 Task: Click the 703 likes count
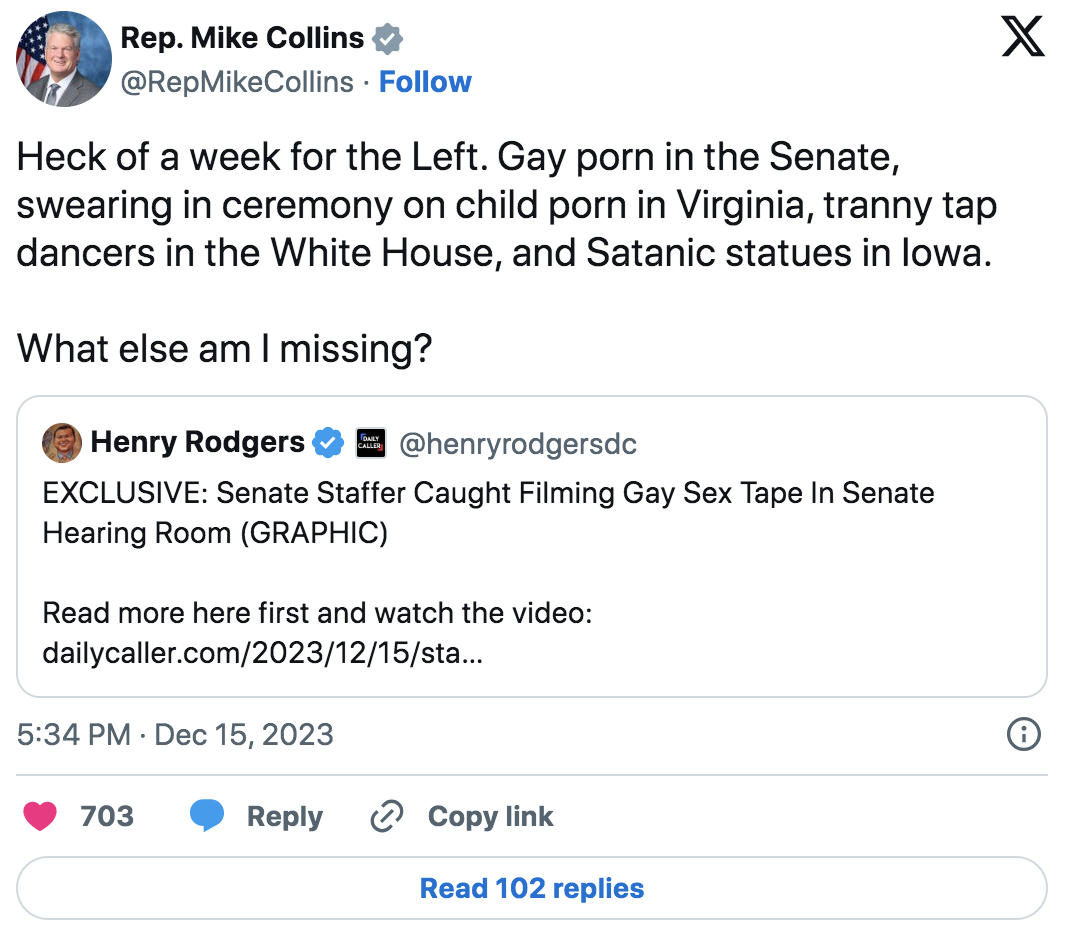click(107, 816)
